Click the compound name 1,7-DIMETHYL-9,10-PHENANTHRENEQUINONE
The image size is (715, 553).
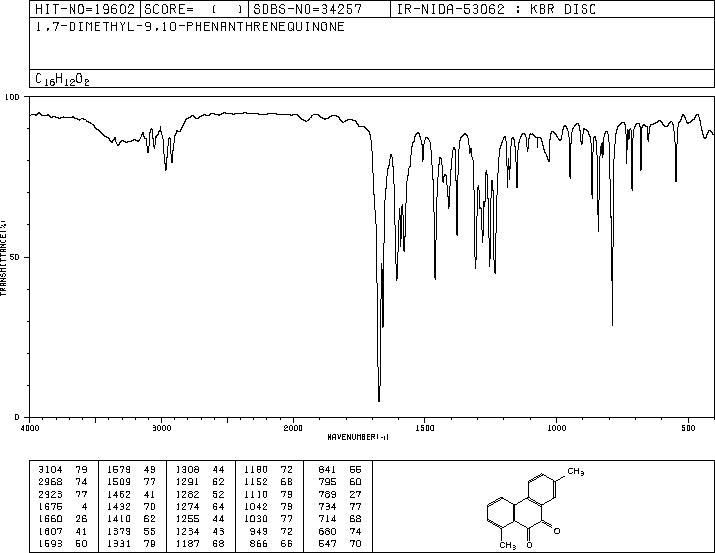[190, 27]
